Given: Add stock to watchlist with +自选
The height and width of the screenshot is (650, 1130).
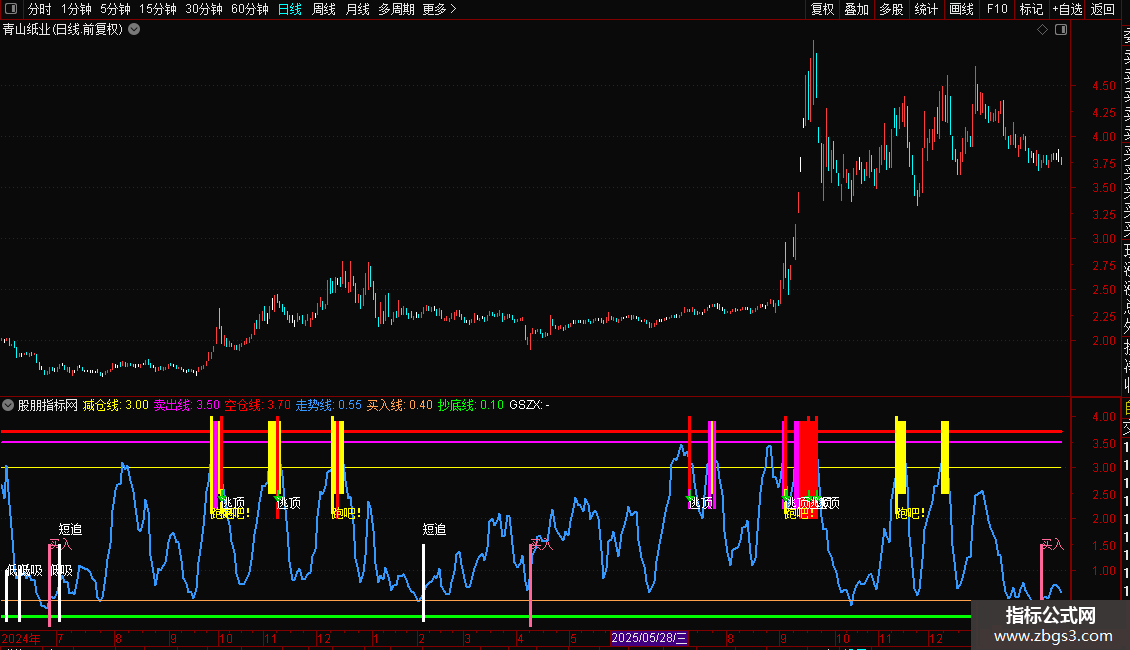Looking at the screenshot, I should (1067, 9).
